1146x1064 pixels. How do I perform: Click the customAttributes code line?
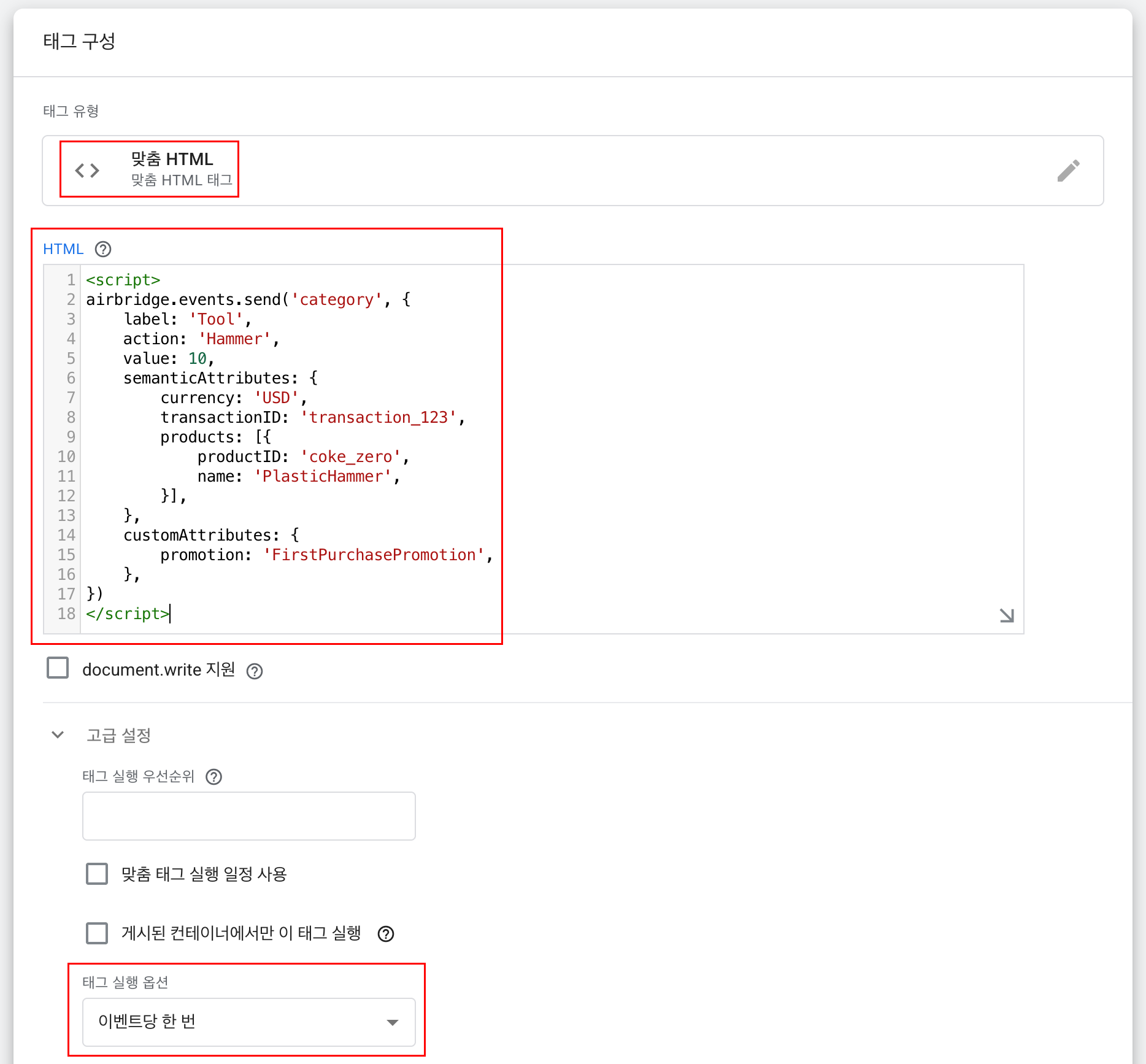211,535
